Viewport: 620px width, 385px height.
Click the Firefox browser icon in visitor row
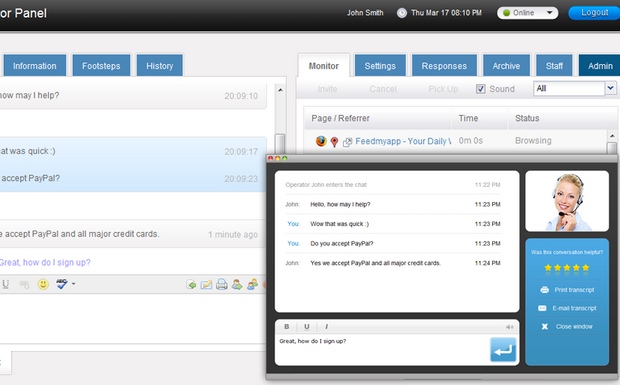click(321, 141)
